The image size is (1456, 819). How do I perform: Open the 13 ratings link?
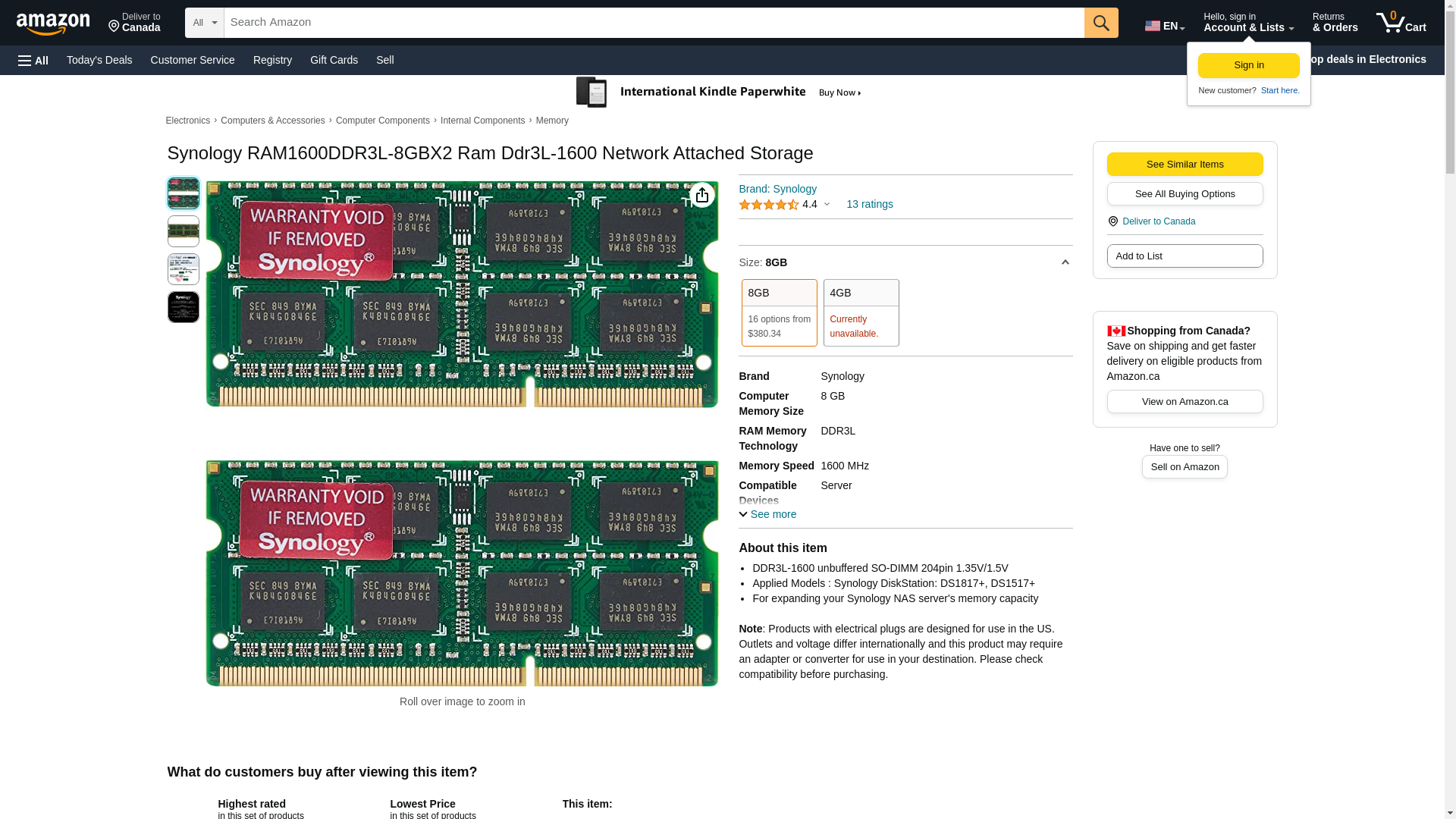(x=869, y=204)
